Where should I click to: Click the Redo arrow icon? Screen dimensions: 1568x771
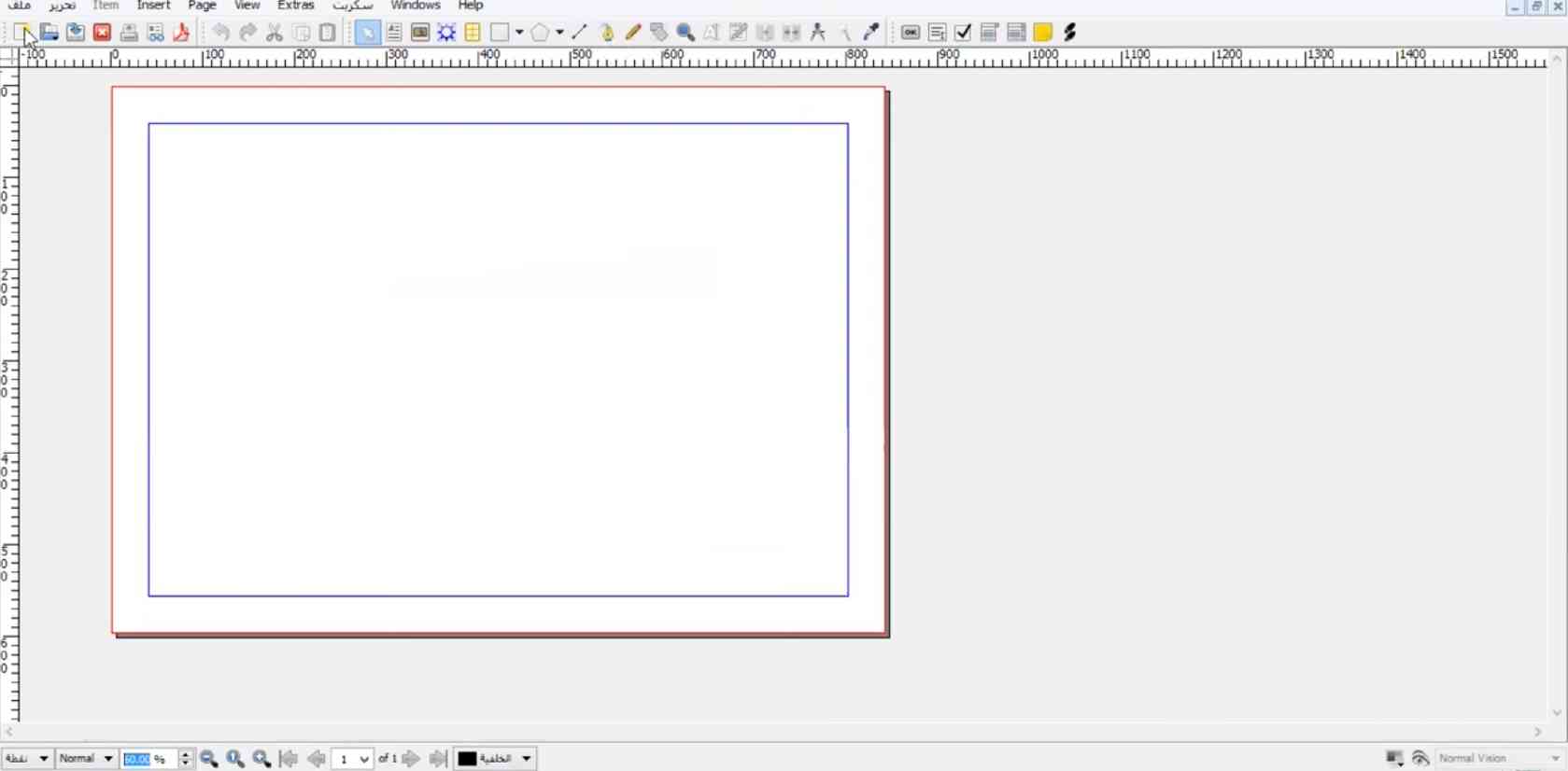click(247, 33)
